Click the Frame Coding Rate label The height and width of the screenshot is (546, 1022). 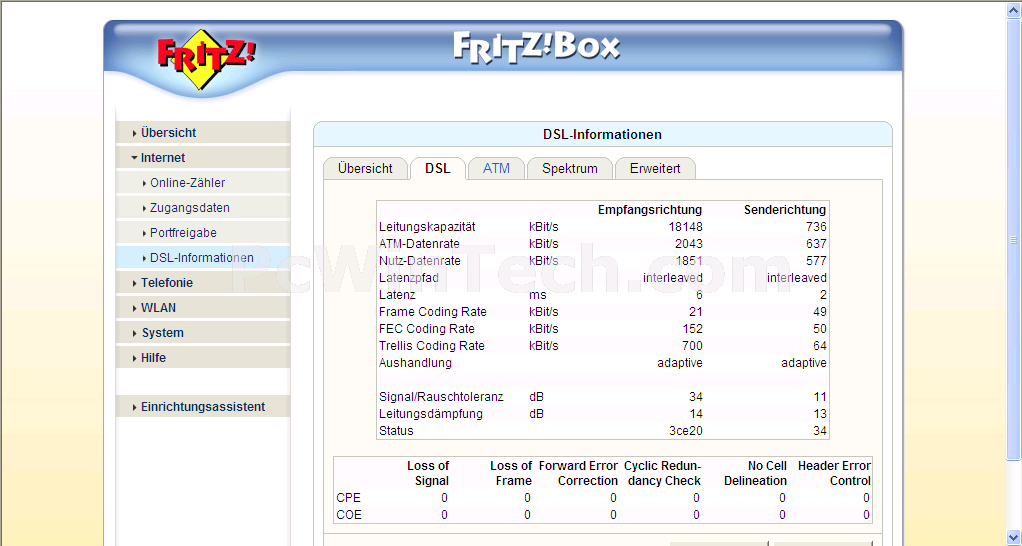click(x=432, y=312)
